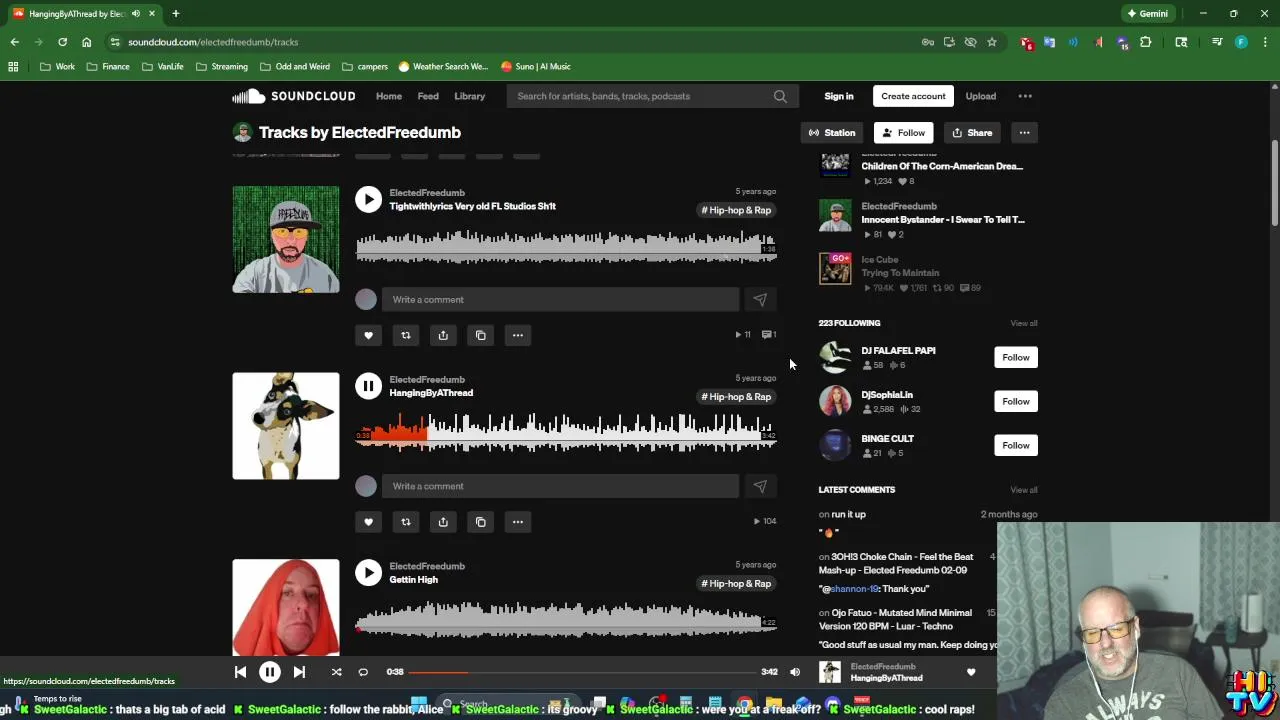Bookmark page with star icon
This screenshot has height=720, width=1280.
[x=992, y=42]
